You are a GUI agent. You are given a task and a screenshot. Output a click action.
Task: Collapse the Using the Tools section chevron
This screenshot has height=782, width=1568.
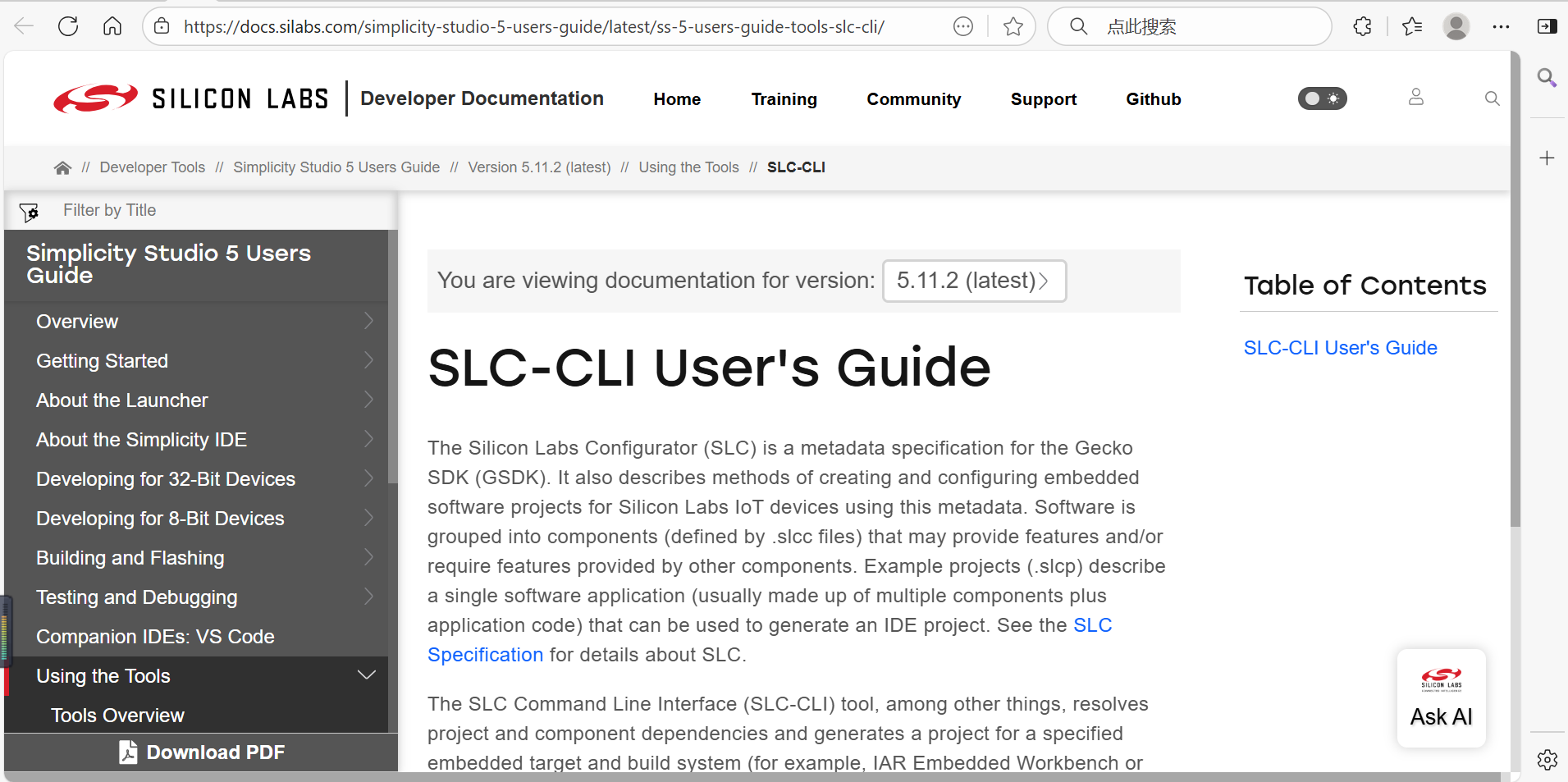coord(367,675)
